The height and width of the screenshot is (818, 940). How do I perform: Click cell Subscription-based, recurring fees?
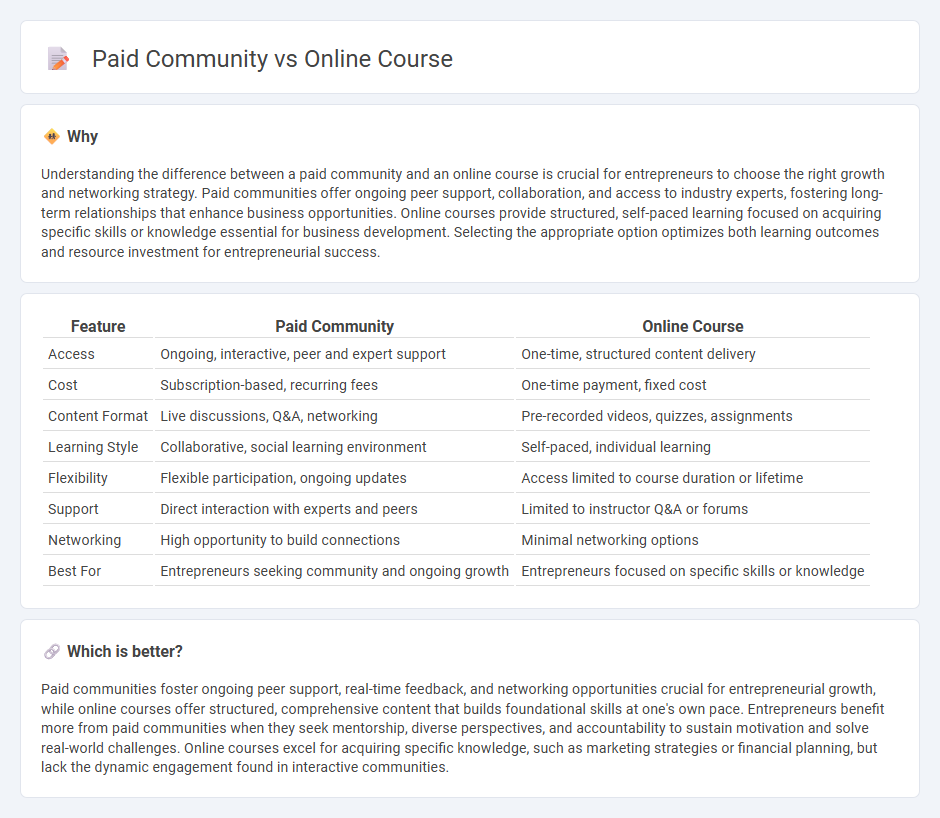click(x=335, y=385)
